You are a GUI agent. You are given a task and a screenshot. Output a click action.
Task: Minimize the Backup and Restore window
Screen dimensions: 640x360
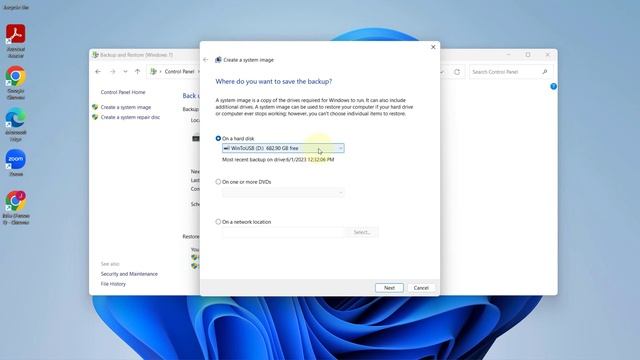(509, 54)
